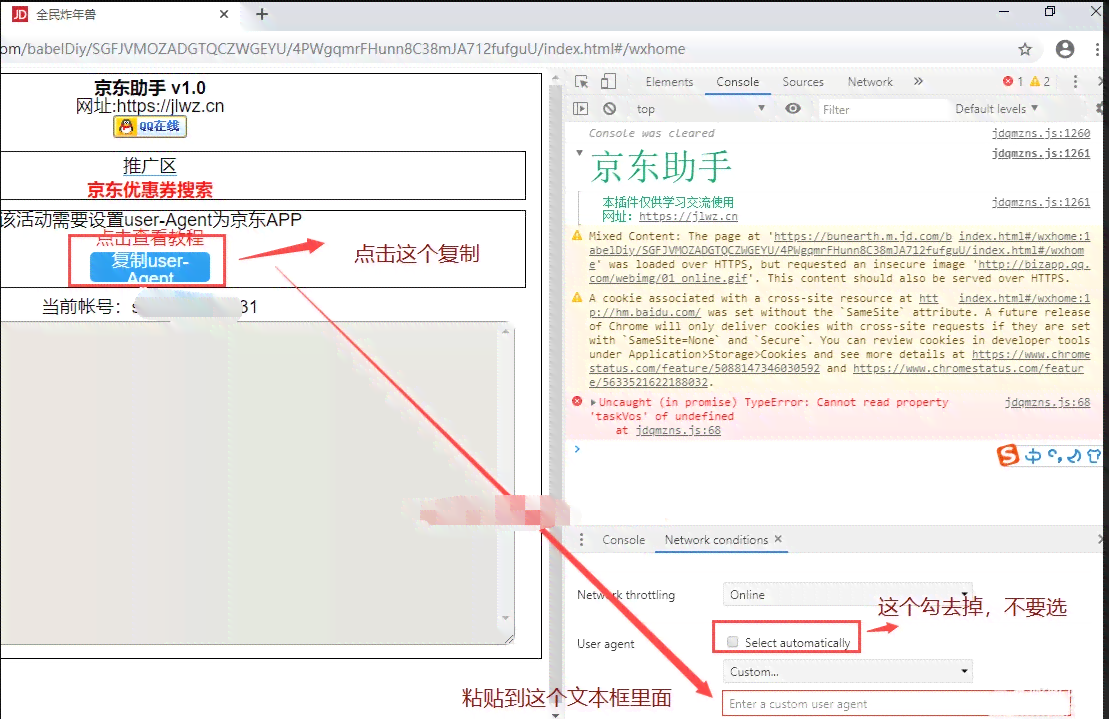Open the Chrome profile avatar icon
1109x719 pixels.
click(1064, 49)
